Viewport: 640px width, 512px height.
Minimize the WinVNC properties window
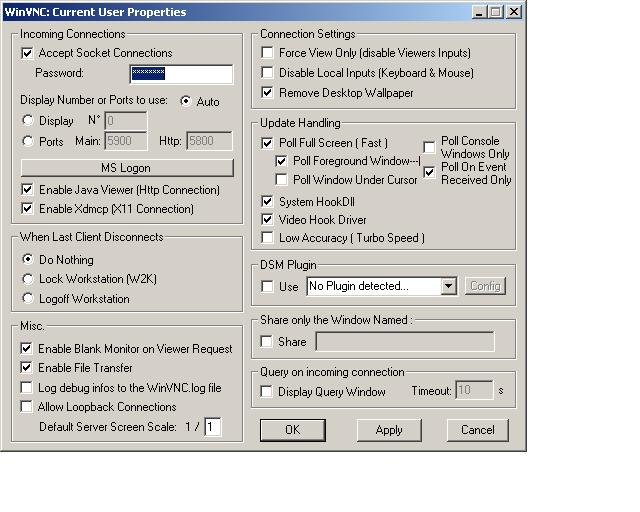click(480, 12)
